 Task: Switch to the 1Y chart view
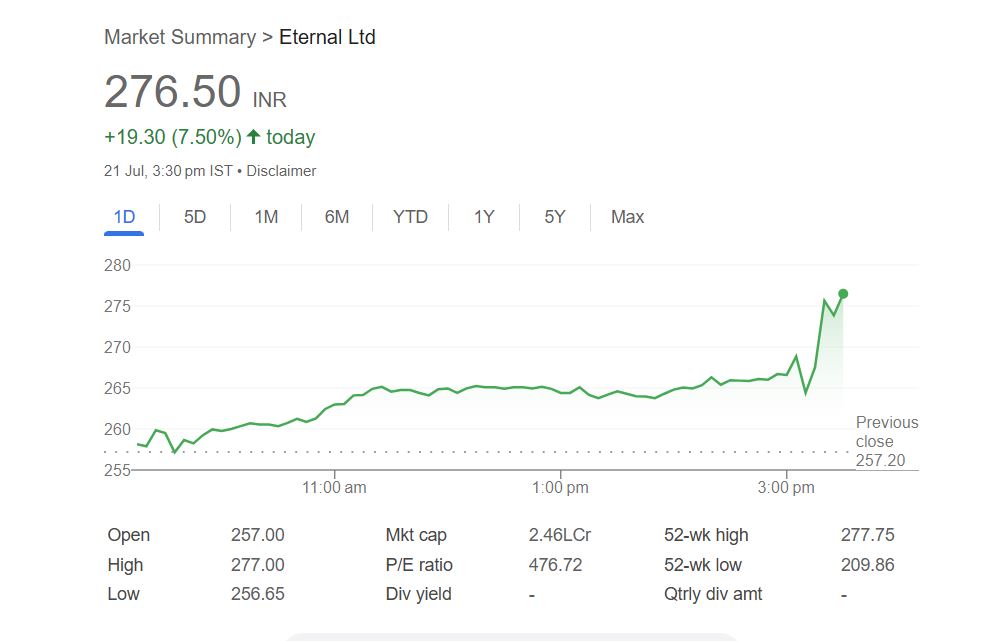(x=484, y=217)
